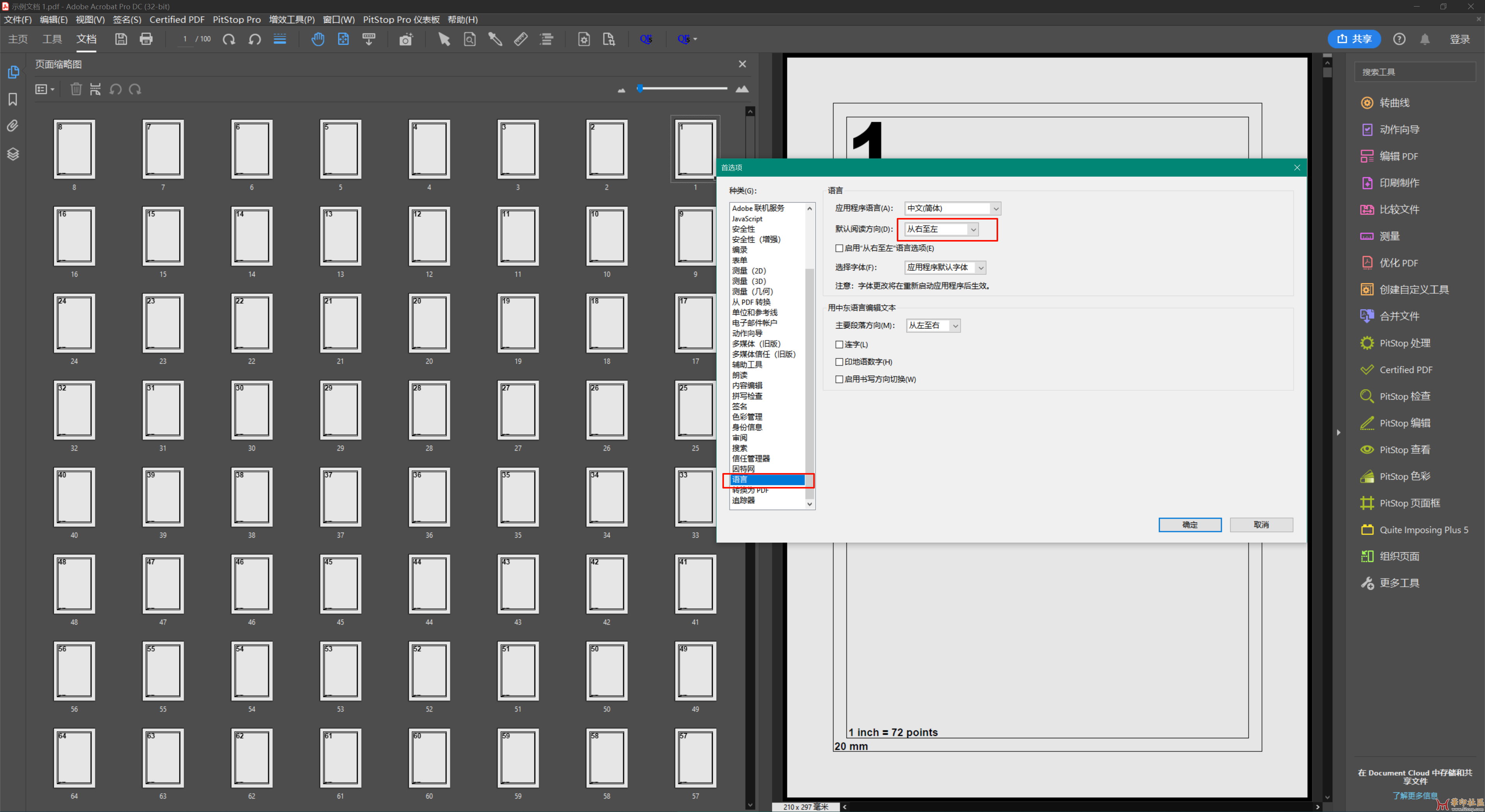Select 色彩管理 category in list
Image resolution: width=1485 pixels, height=812 pixels.
click(746, 417)
